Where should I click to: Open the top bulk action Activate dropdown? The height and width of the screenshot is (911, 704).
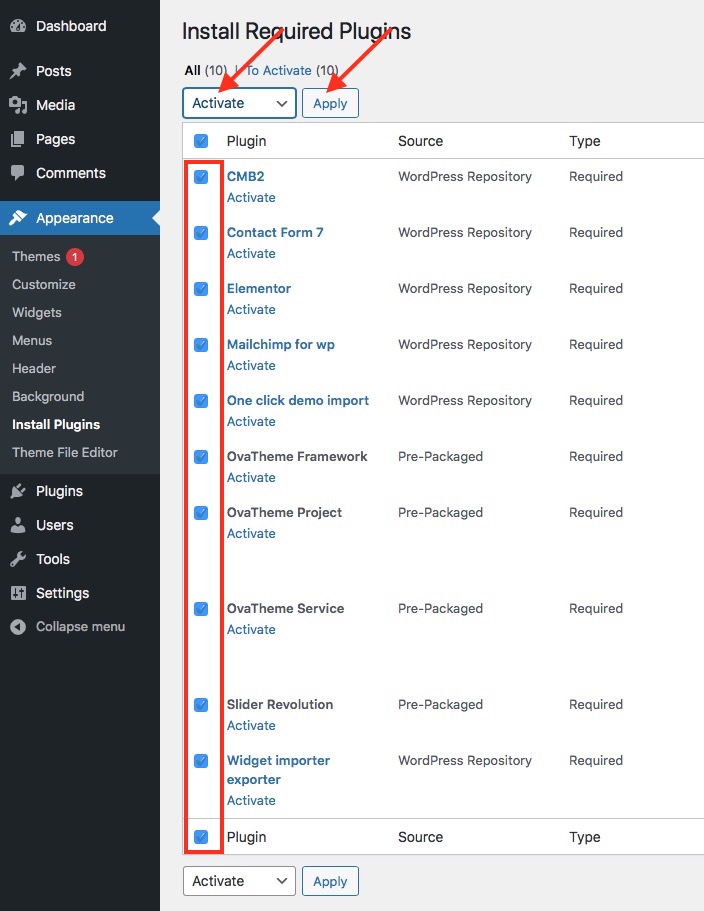[239, 103]
